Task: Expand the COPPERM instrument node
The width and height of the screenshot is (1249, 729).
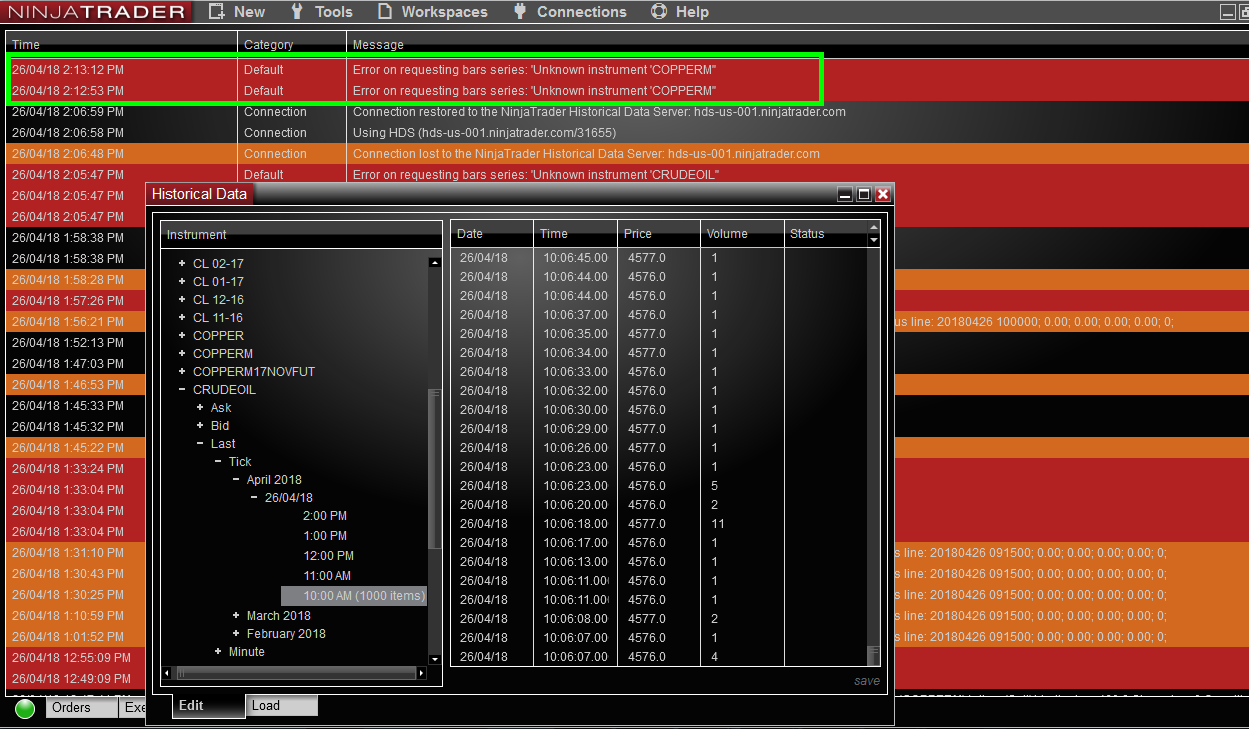Action: 182,354
